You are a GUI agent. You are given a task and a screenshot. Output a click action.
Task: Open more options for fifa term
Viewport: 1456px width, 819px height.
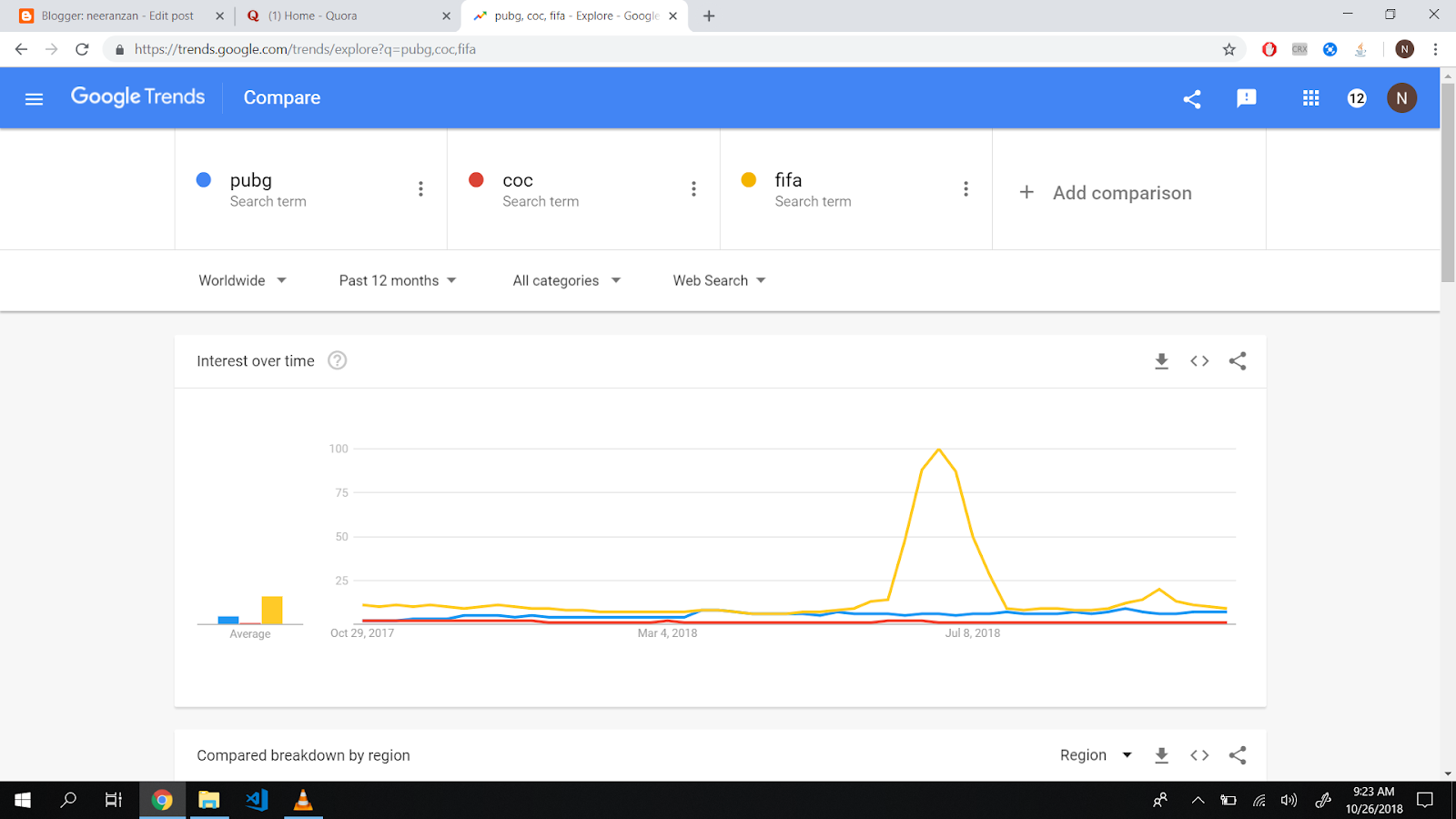click(966, 188)
